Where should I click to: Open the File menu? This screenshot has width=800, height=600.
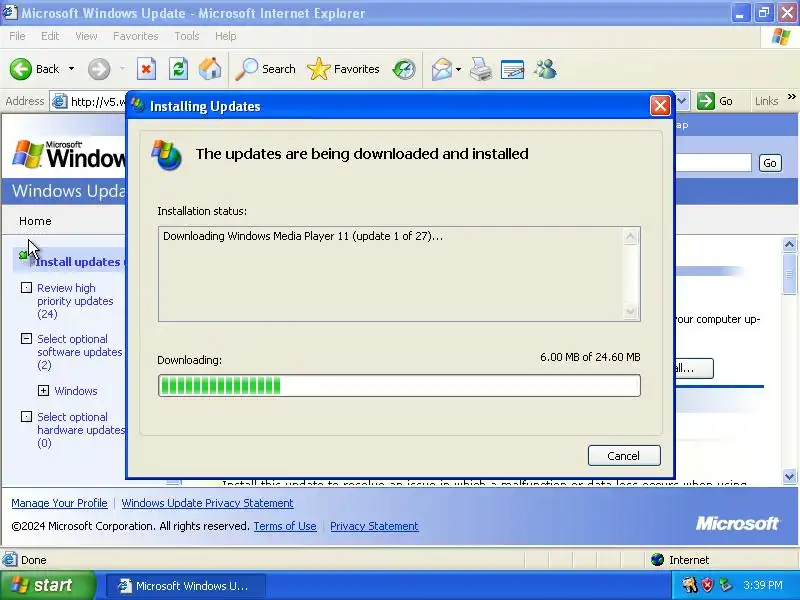point(17,36)
